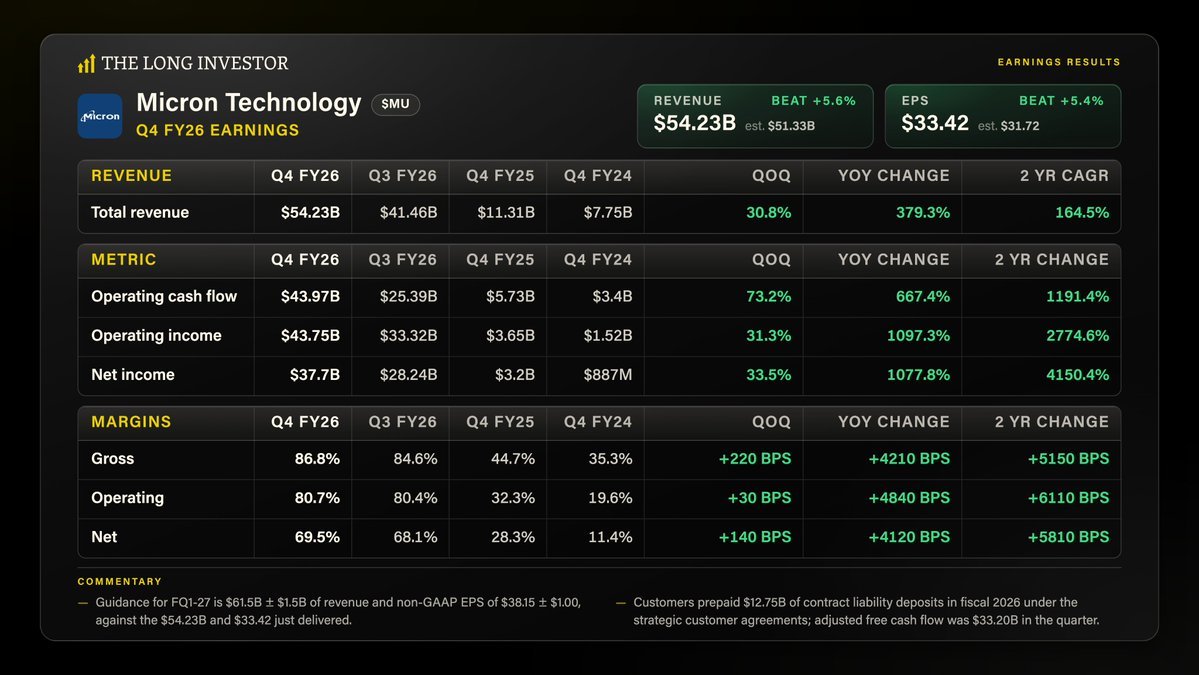This screenshot has width=1199, height=675.
Task: Select the Micron Technology title
Action: point(249,102)
